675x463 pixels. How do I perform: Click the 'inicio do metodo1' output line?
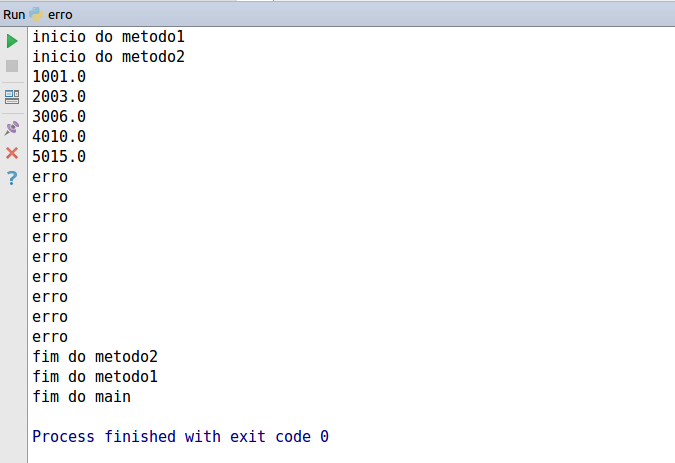click(108, 37)
